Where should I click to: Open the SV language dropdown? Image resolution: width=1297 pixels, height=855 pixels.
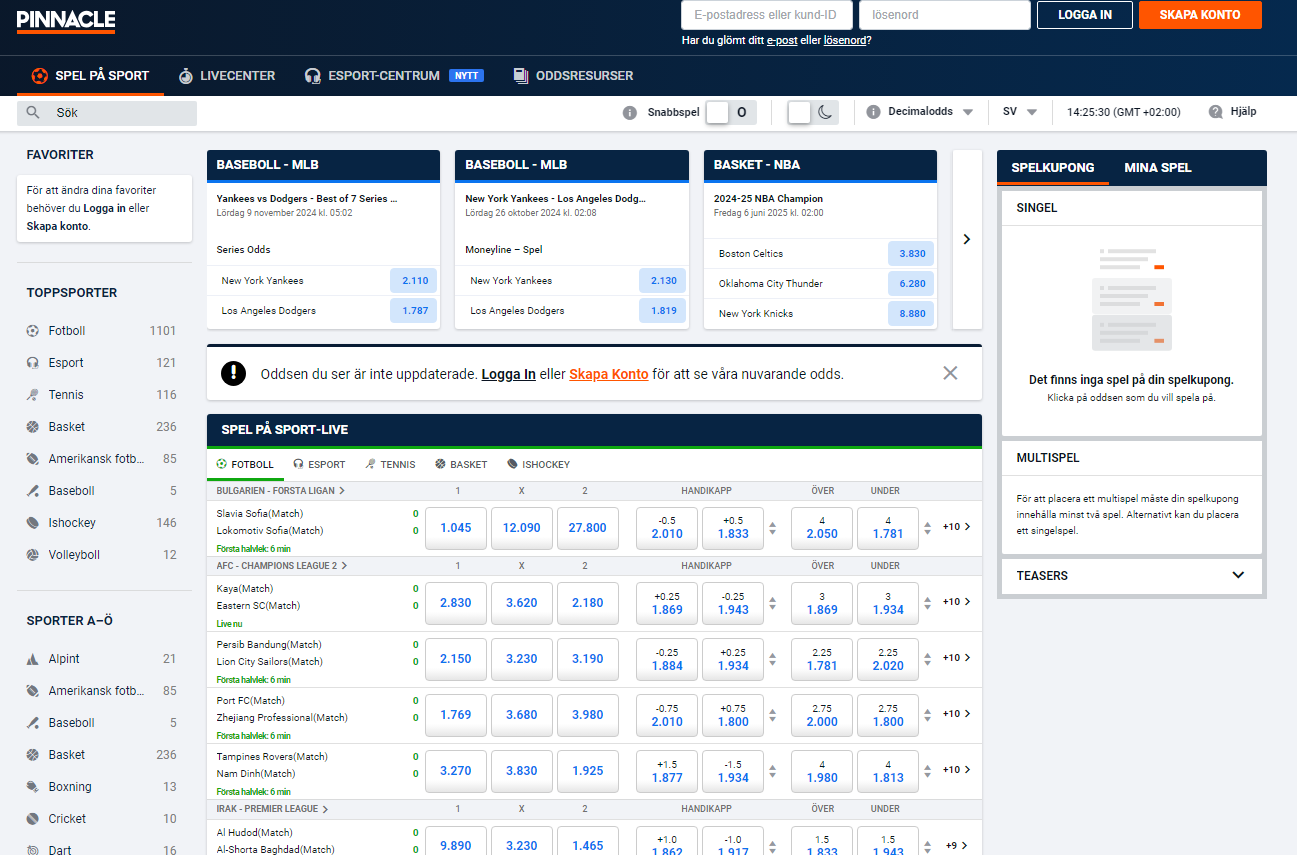(x=1020, y=112)
